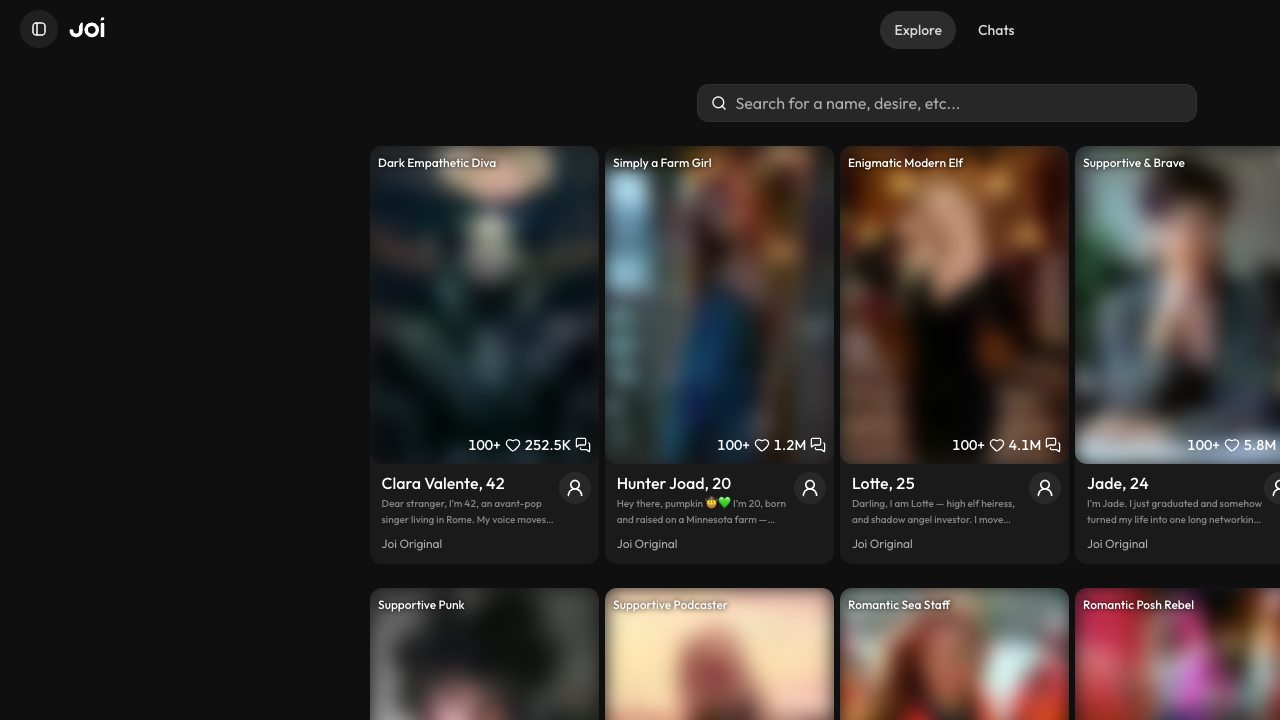Click the "Supportive & Brave" tag text
This screenshot has width=1280, height=720.
pyautogui.click(x=1134, y=163)
